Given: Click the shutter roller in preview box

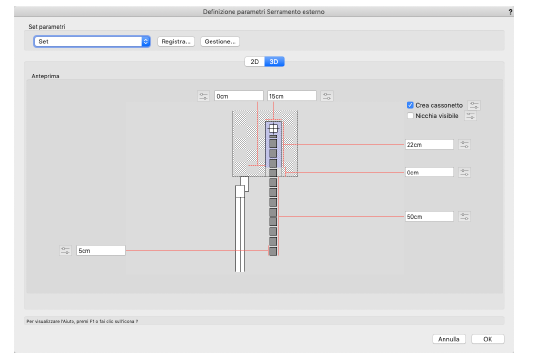Looking at the screenshot, I should click(x=273, y=129).
